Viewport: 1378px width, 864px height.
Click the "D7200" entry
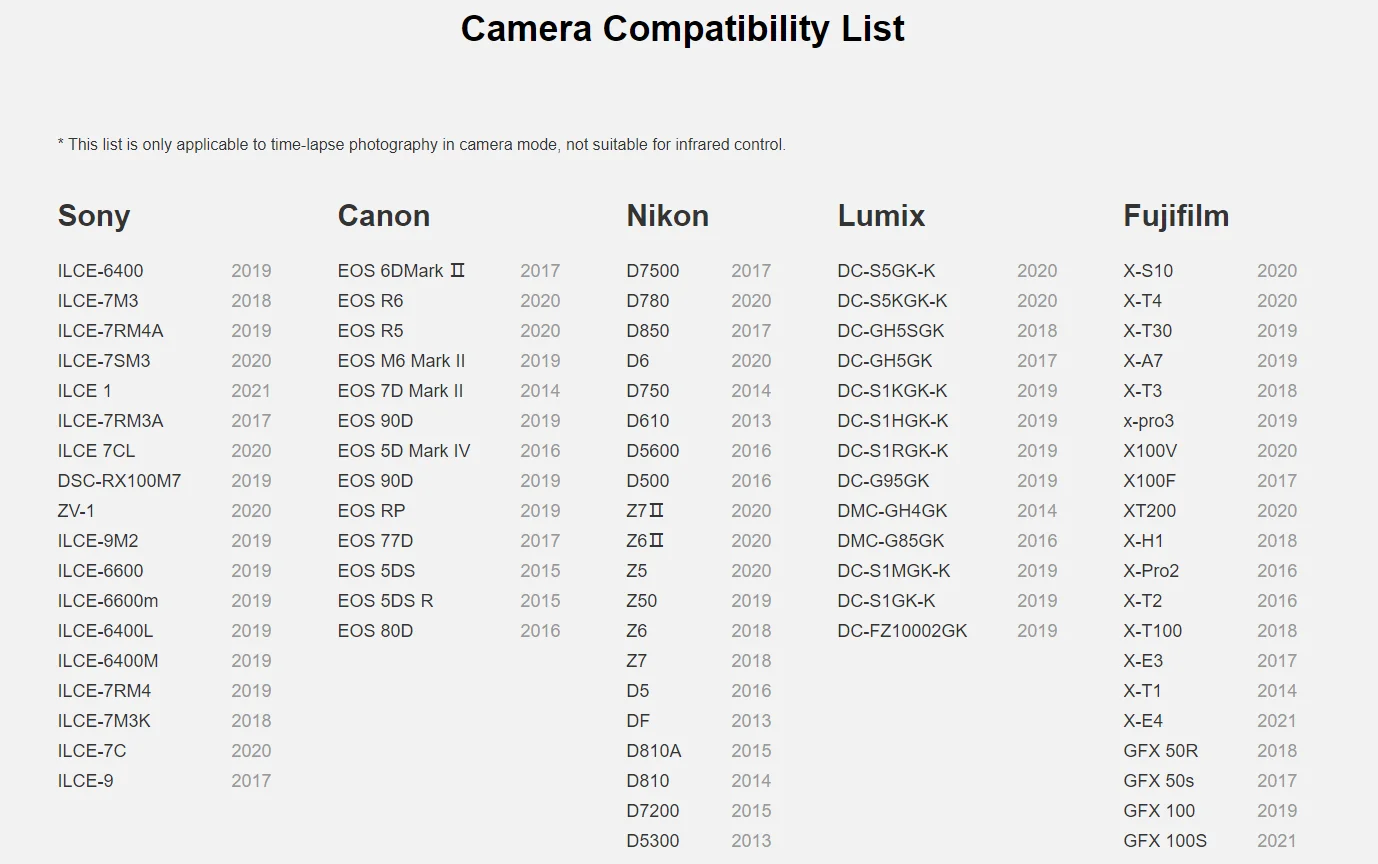(x=653, y=811)
